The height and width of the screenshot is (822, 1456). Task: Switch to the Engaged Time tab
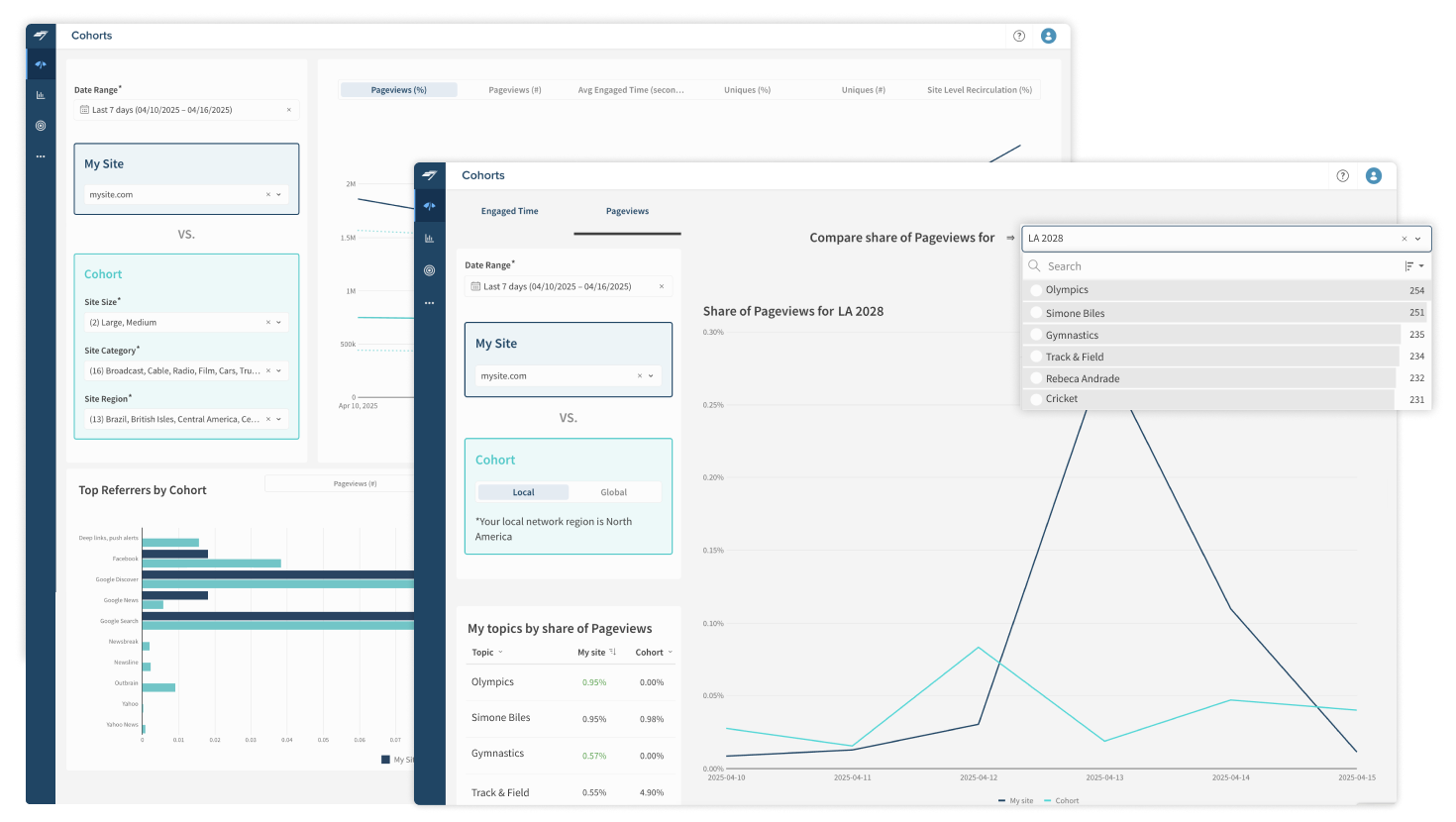pyautogui.click(x=510, y=212)
